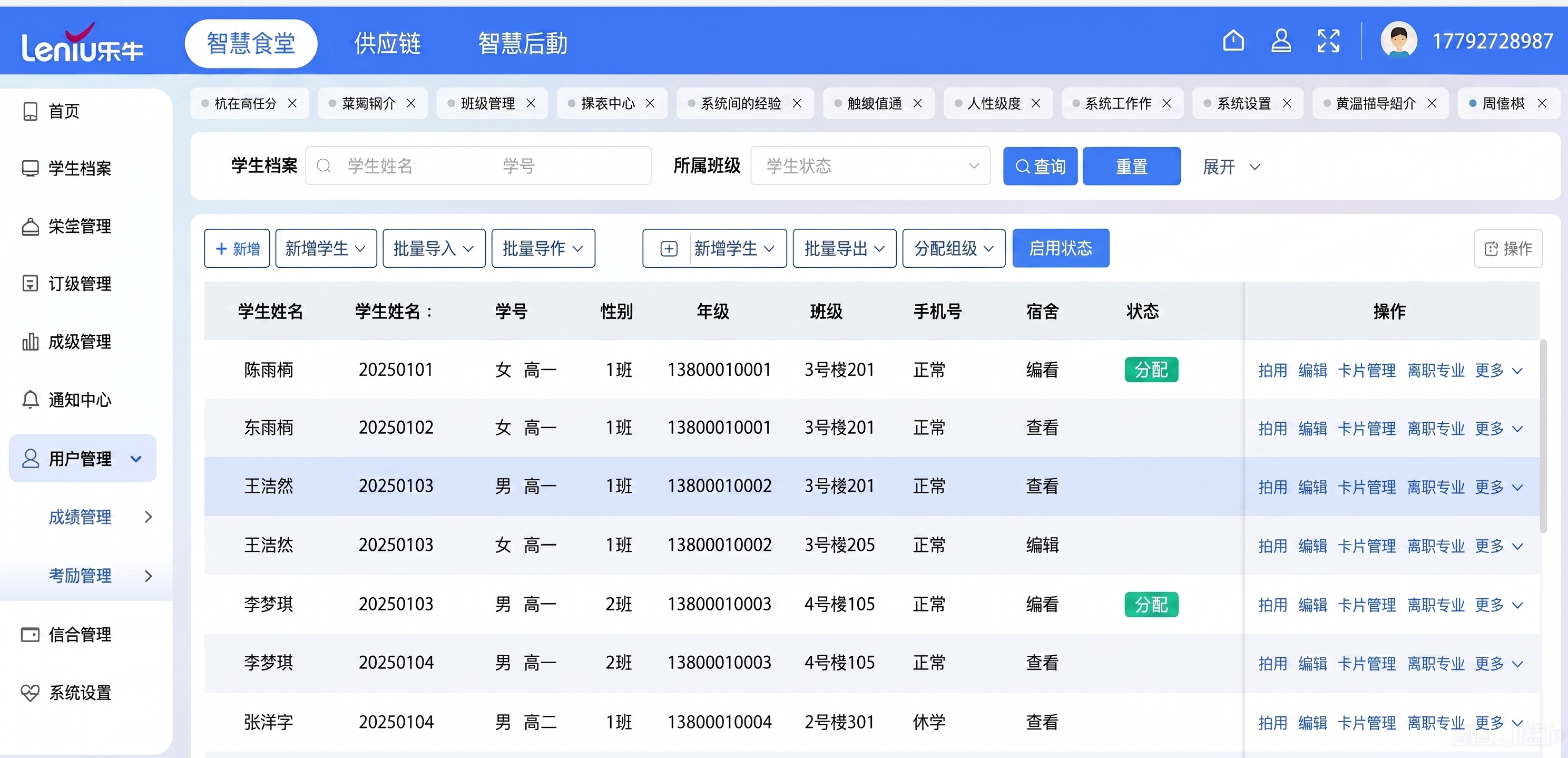1568x758 pixels.
Task: Close the 杭在高任分 tab
Action: tap(293, 103)
